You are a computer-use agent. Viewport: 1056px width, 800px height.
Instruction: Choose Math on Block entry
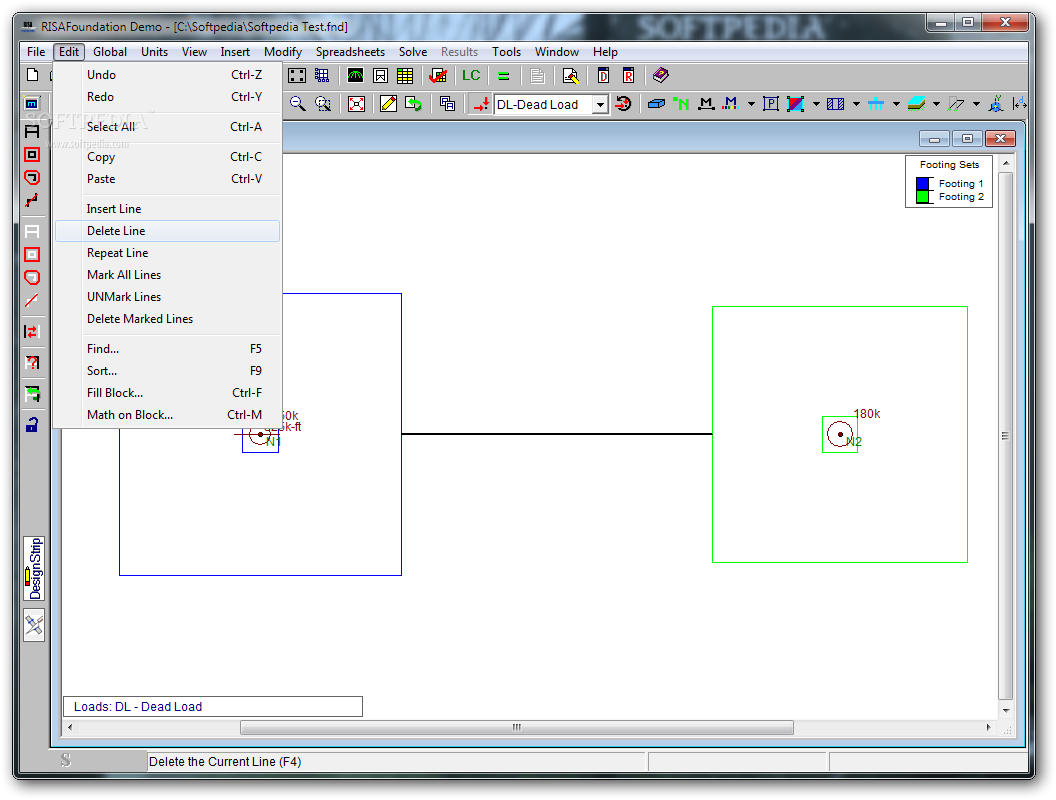pyautogui.click(x=167, y=415)
